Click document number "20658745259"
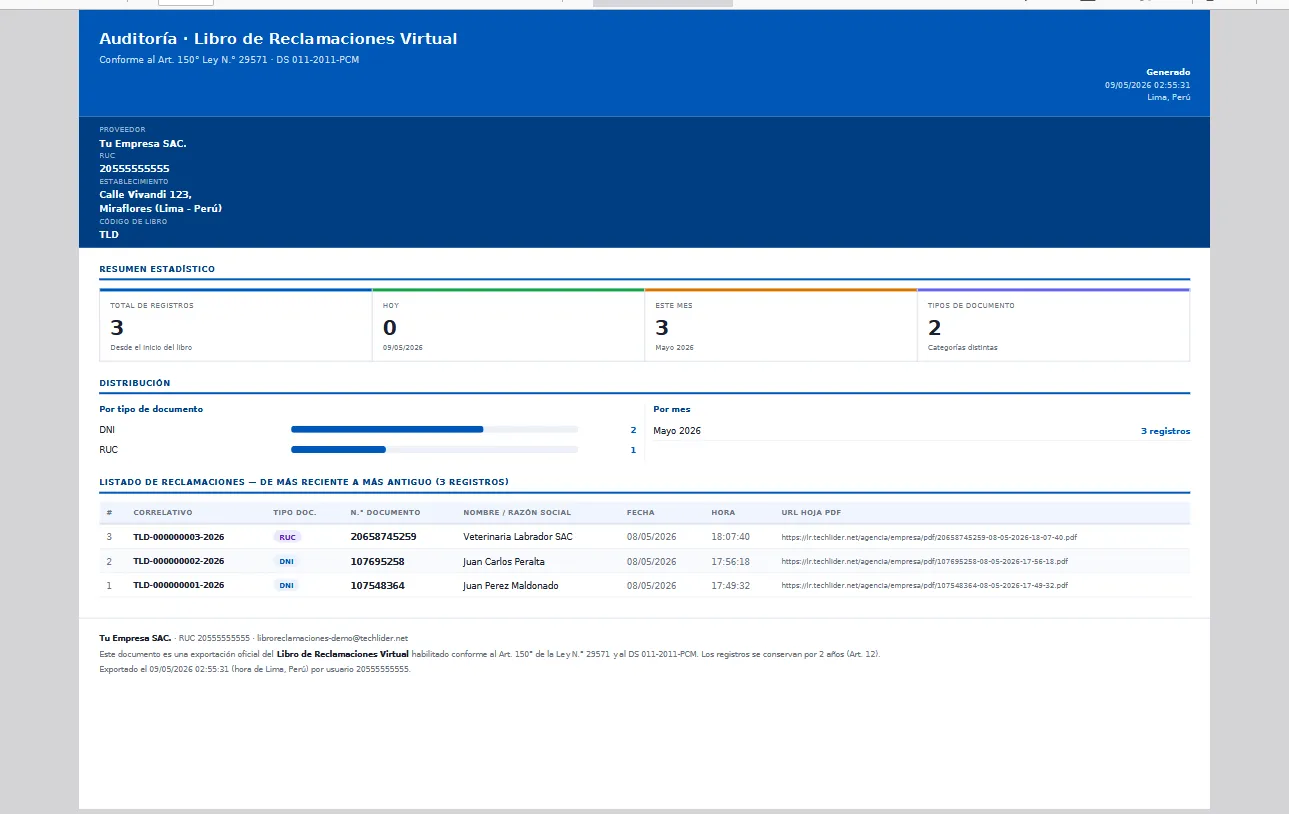Image resolution: width=1289 pixels, height=814 pixels. [383, 537]
